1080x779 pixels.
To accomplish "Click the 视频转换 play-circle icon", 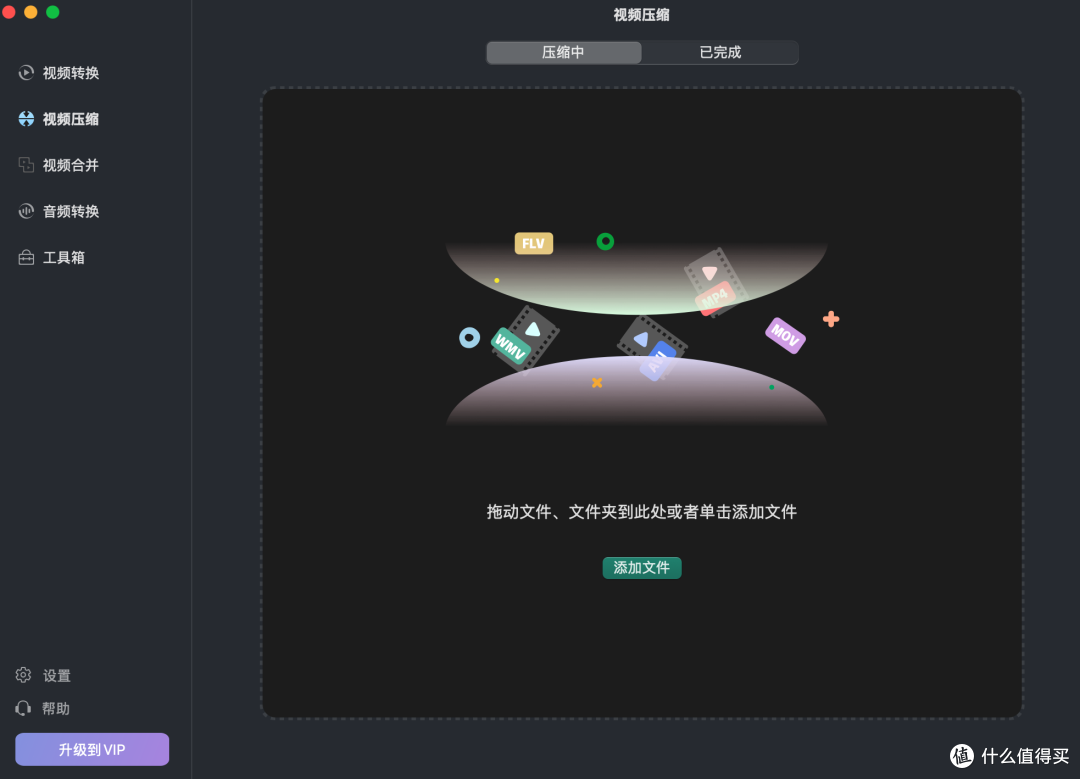I will pyautogui.click(x=26, y=73).
